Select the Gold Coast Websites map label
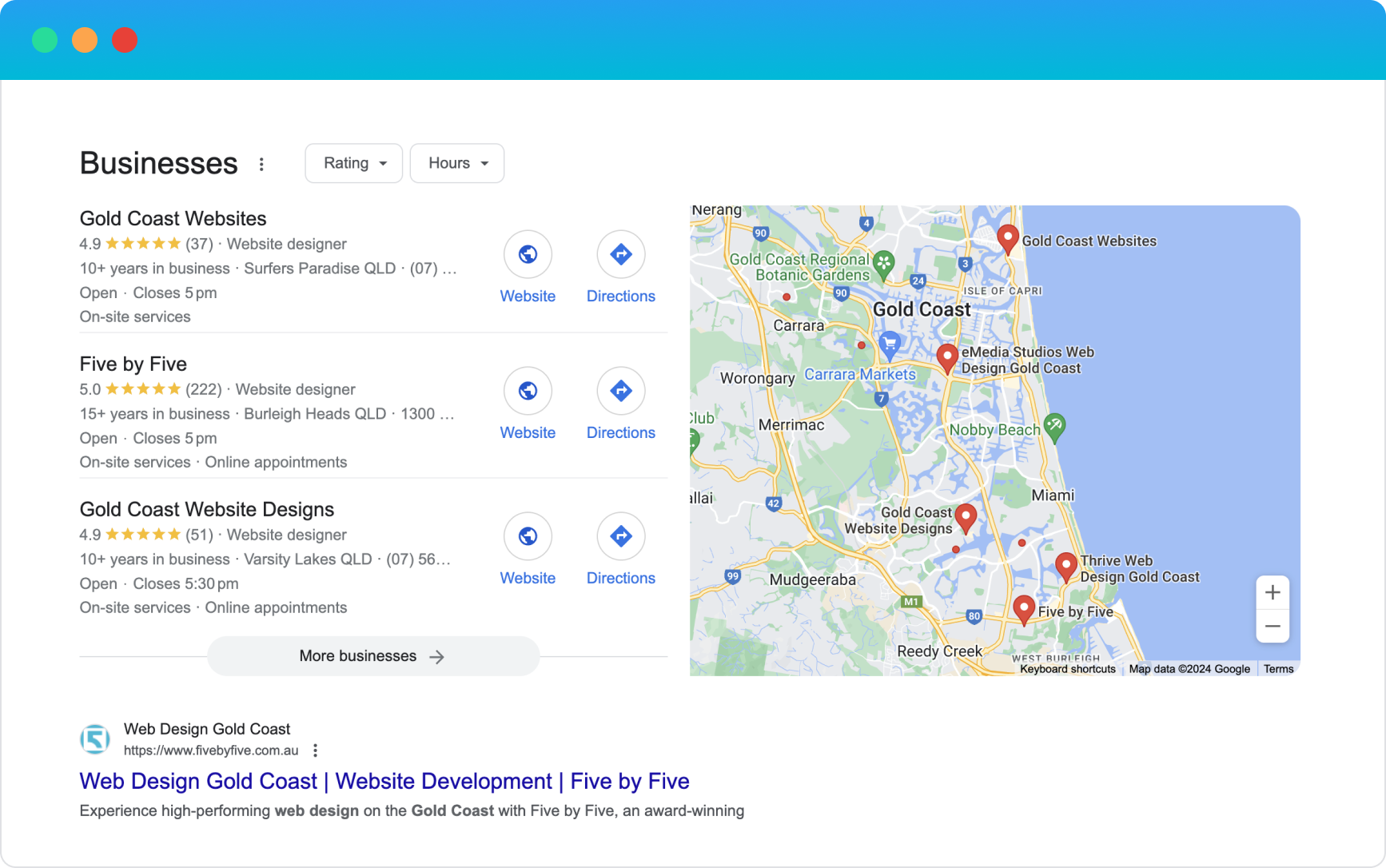 [1089, 241]
